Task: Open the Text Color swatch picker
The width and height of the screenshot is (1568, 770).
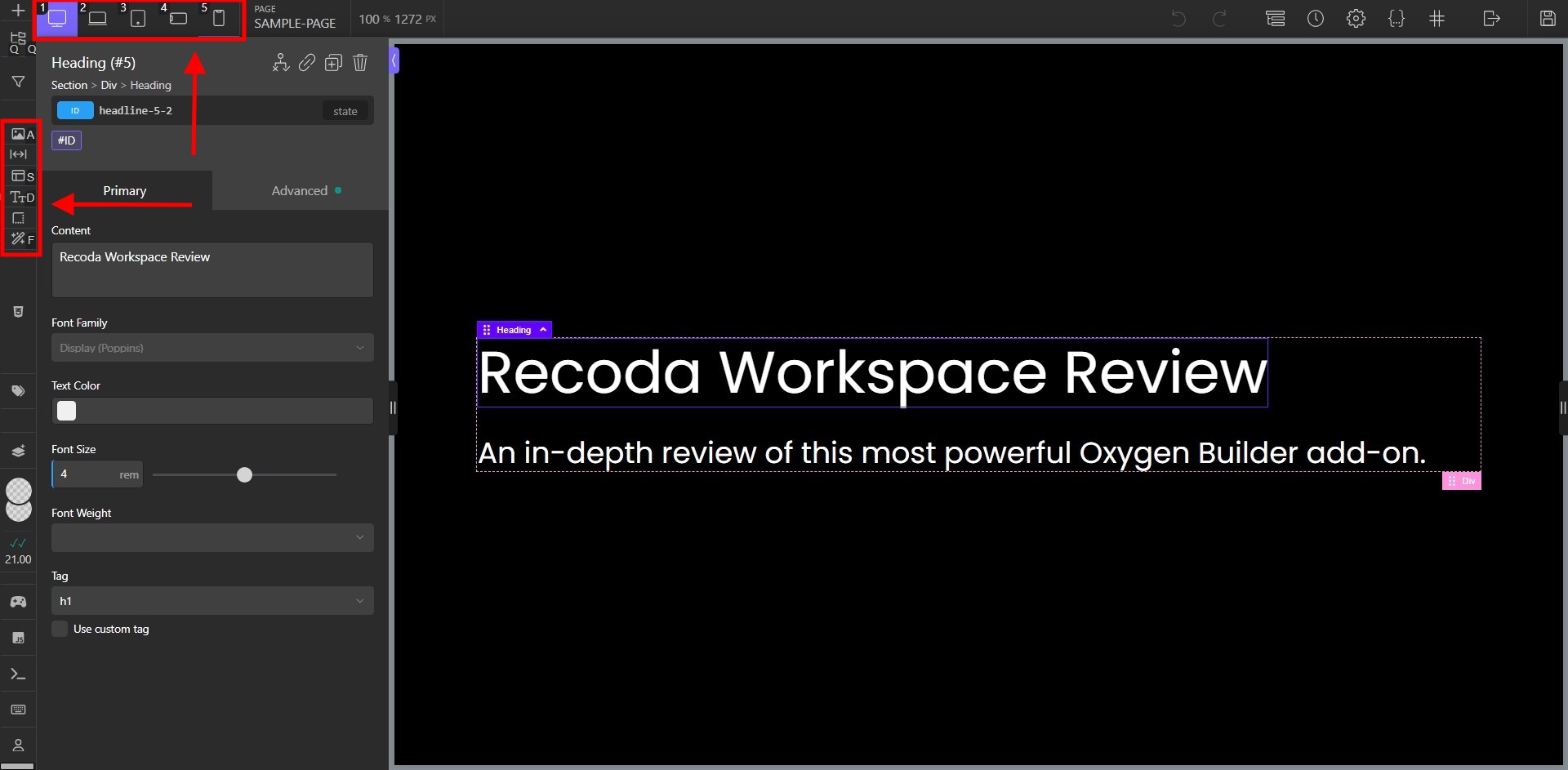Action: tap(66, 410)
